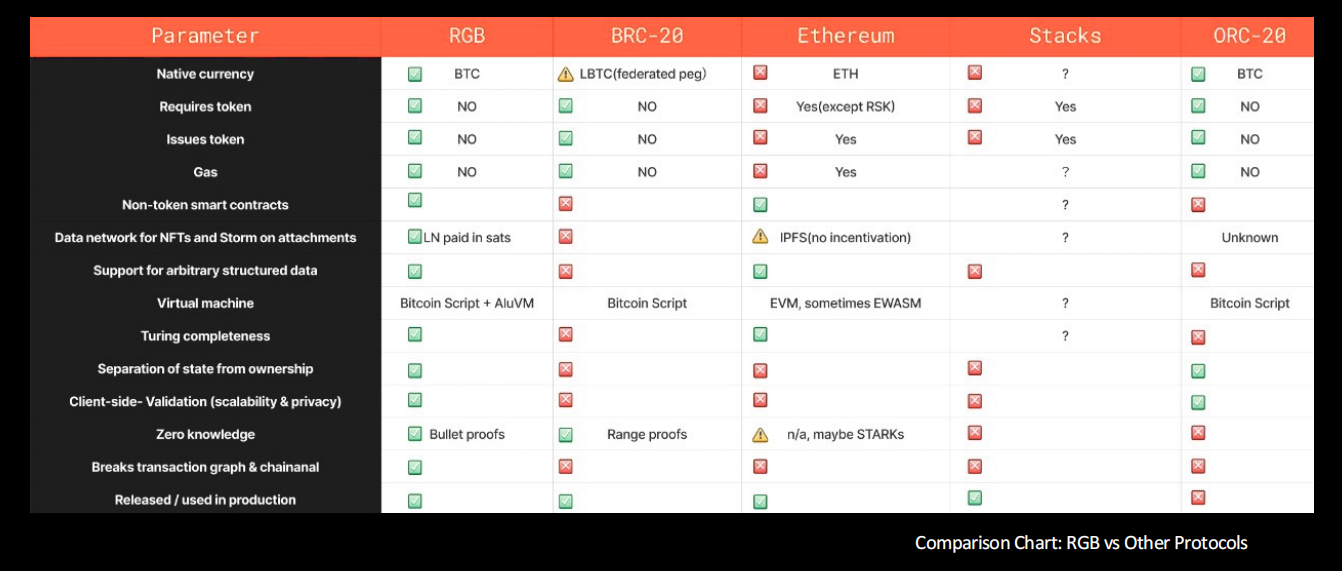Click the green check for RGB native currency
This screenshot has height=571, width=1342.
pyautogui.click(x=415, y=73)
